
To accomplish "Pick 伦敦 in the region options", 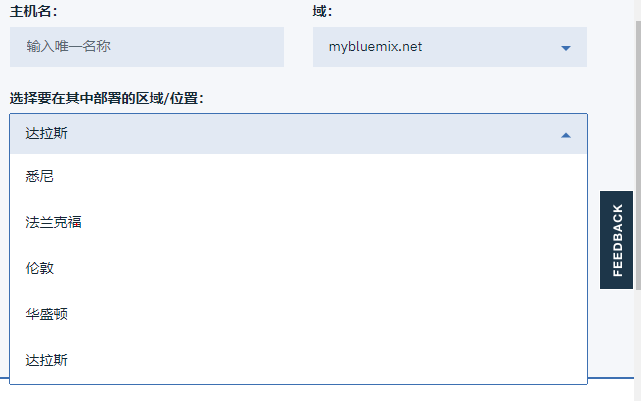I will [x=298, y=268].
